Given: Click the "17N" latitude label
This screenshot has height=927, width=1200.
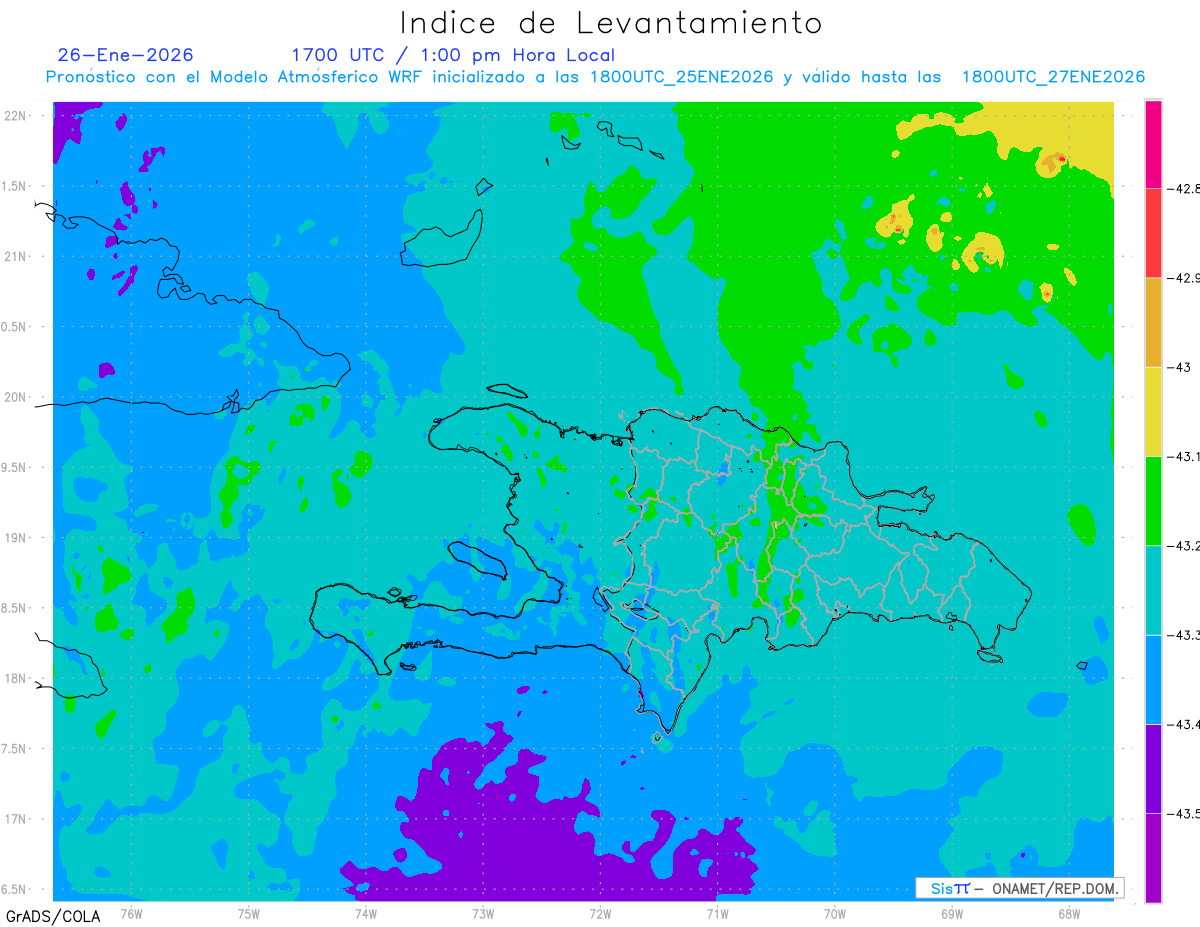Looking at the screenshot, I should pyautogui.click(x=17, y=819).
